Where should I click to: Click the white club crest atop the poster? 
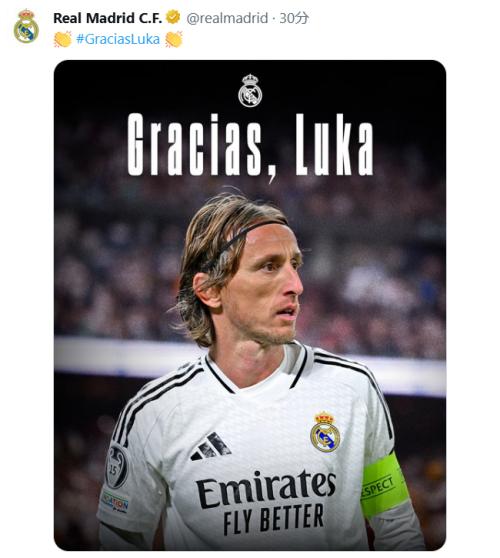250,90
